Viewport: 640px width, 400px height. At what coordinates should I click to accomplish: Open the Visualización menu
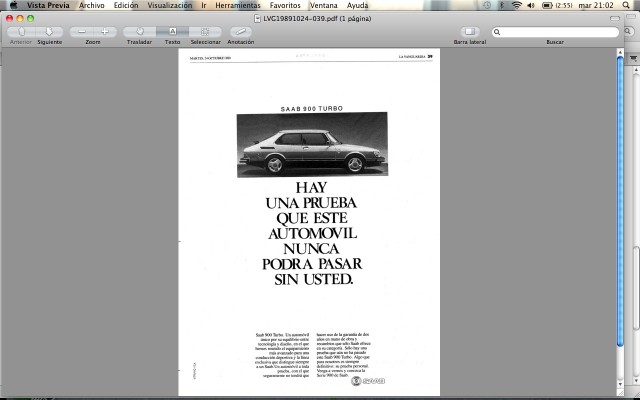pyautogui.click(x=169, y=5)
